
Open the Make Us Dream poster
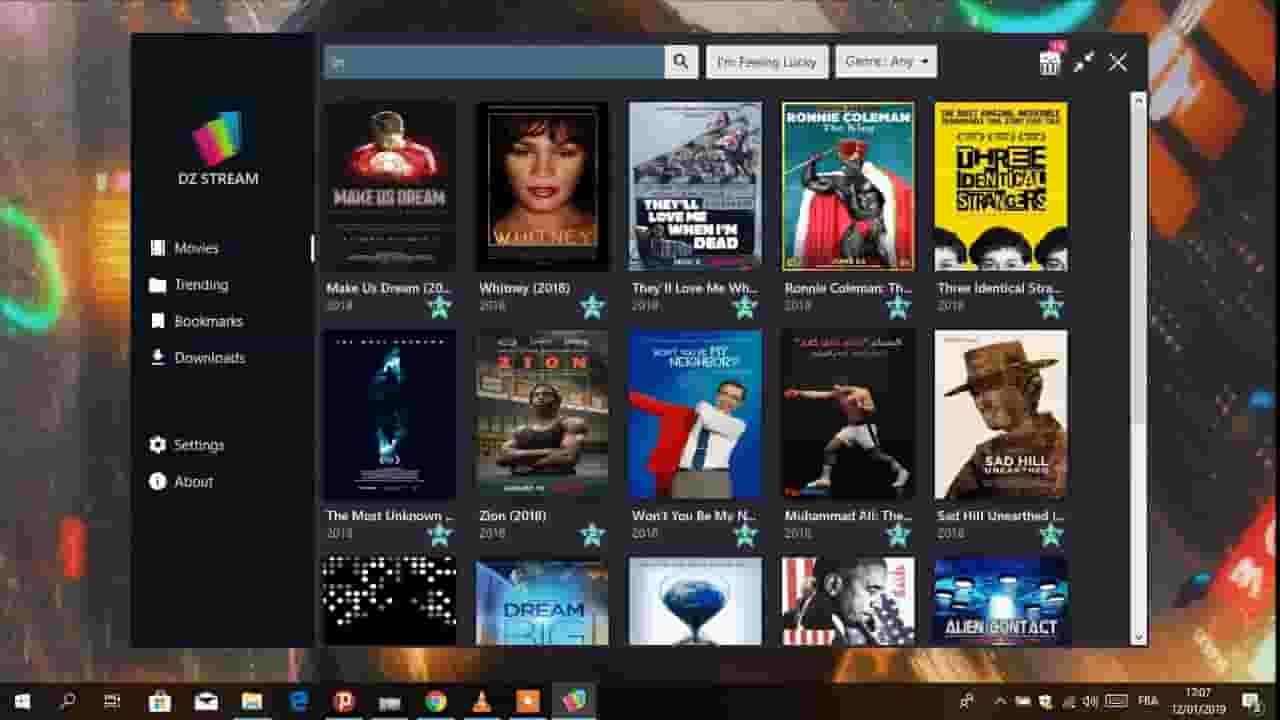pyautogui.click(x=389, y=186)
